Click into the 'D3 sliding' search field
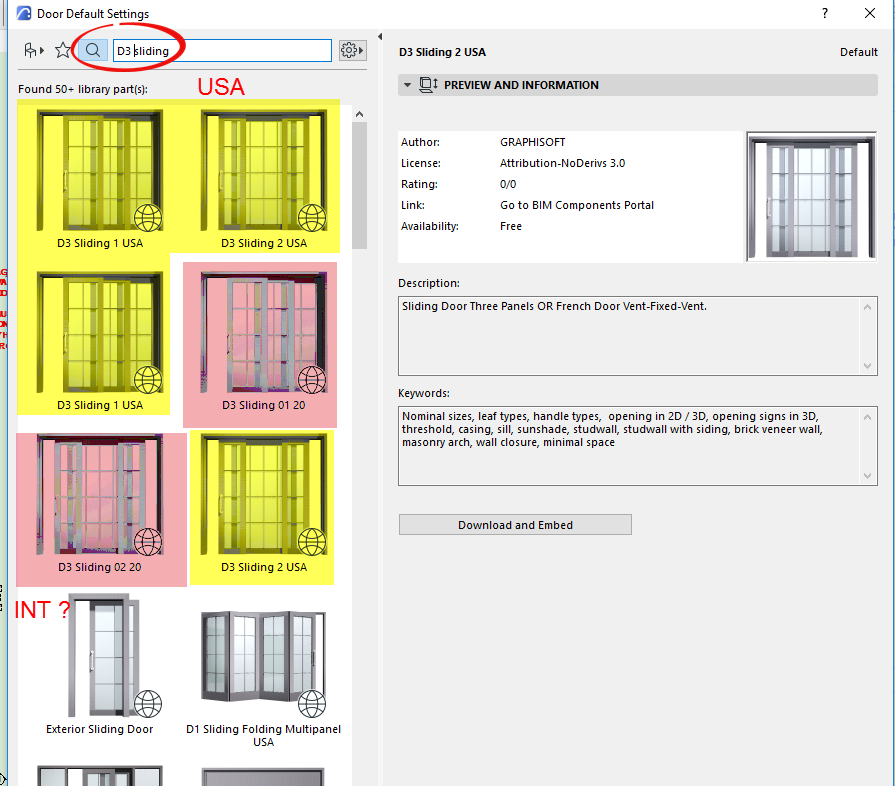Image resolution: width=895 pixels, height=786 pixels. point(222,50)
